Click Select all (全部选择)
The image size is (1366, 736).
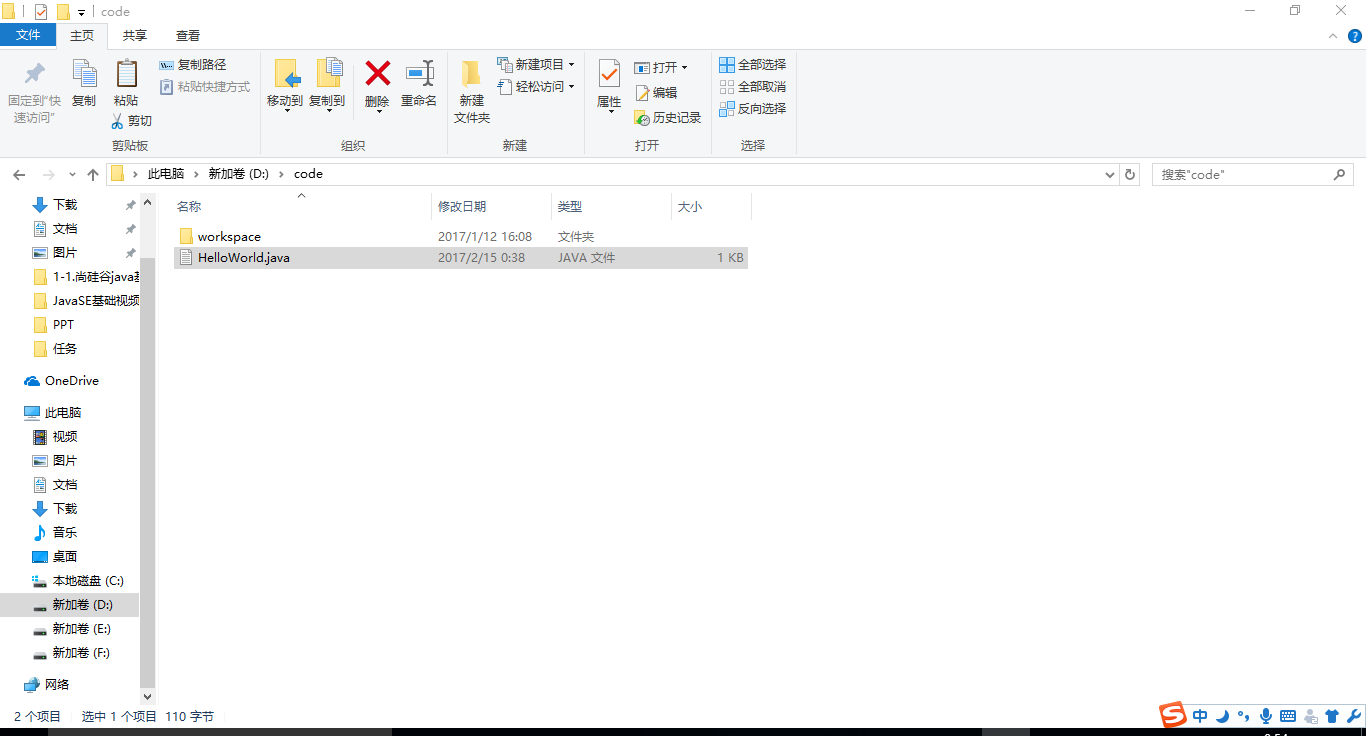click(x=753, y=65)
